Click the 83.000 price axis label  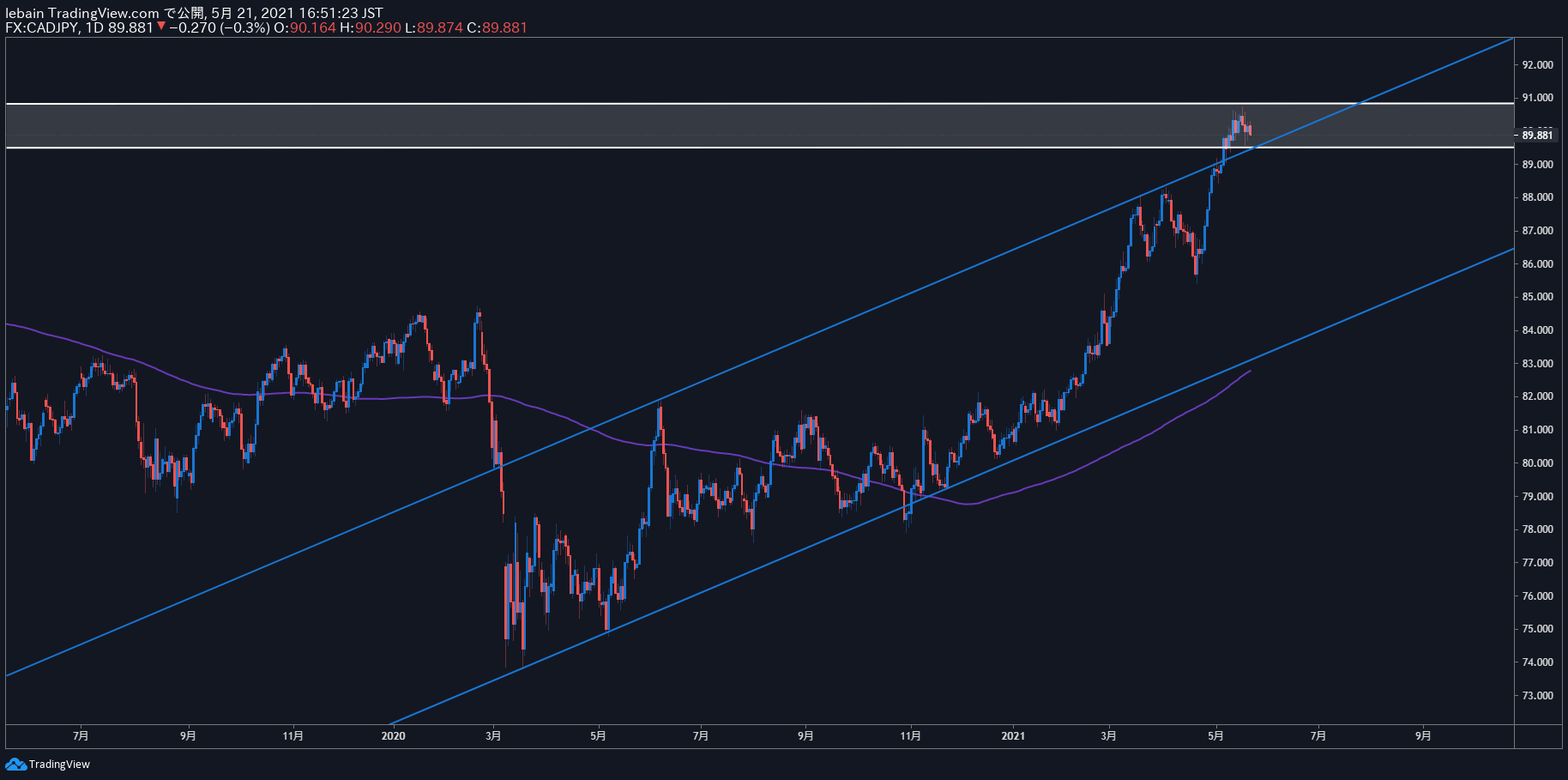[1537, 364]
